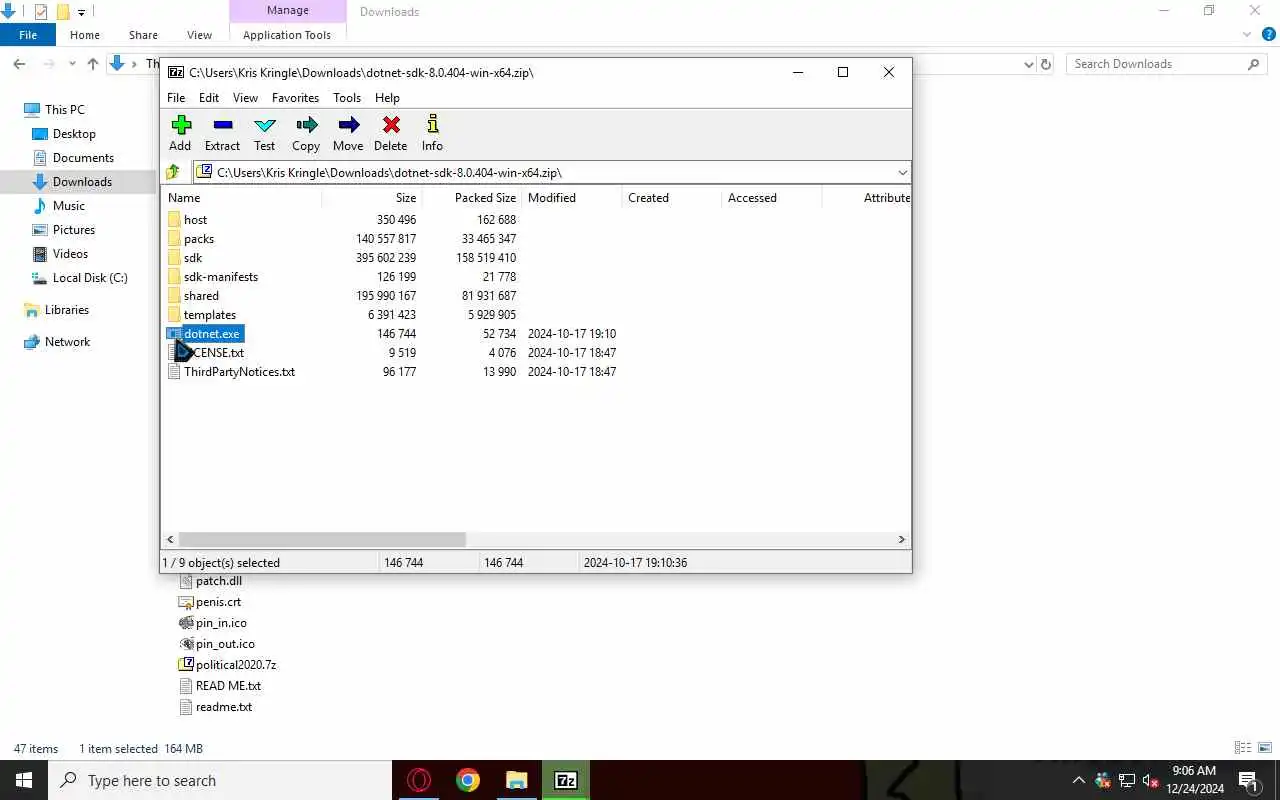
Task: Open the 7-Zip Favorites menu
Action: coord(295,98)
